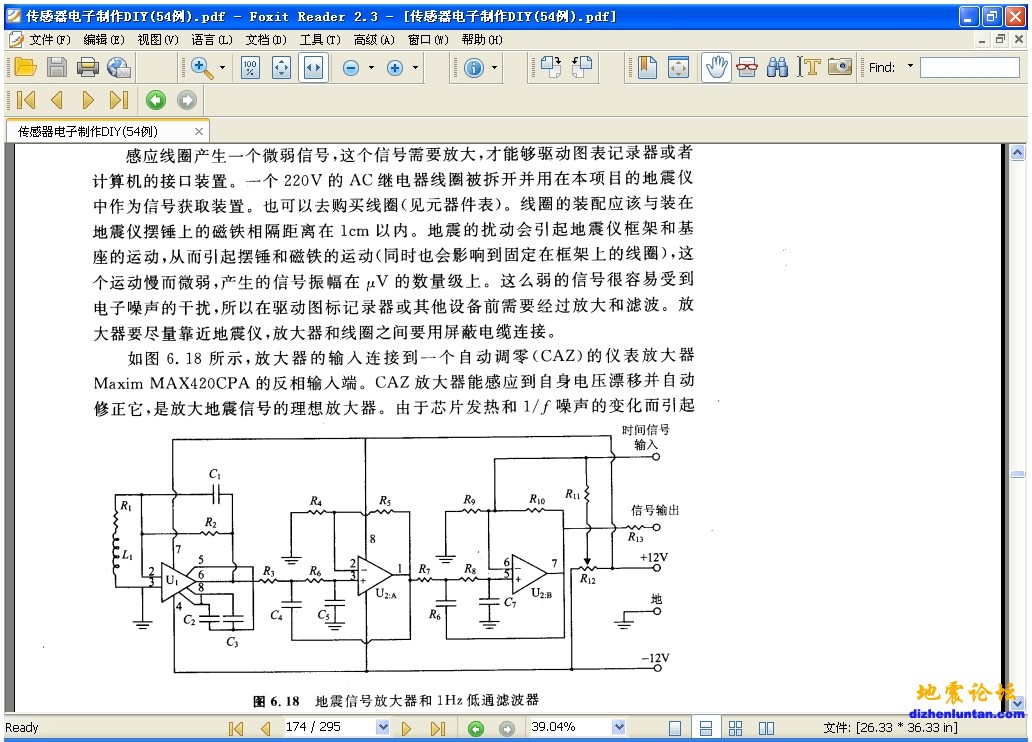Click the vertical scrollbar thumb
Screen dimensions: 1032x742
(x=1018, y=474)
